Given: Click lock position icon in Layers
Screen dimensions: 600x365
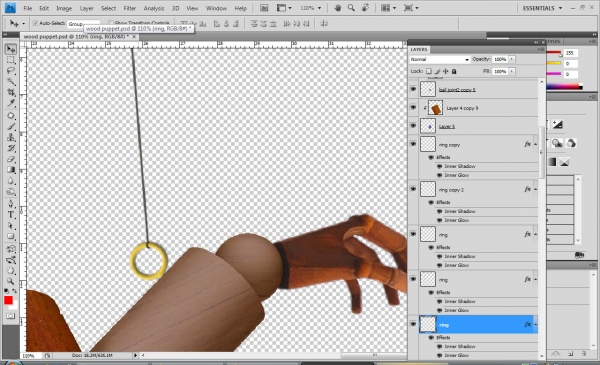Looking at the screenshot, I should pyautogui.click(x=445, y=71).
